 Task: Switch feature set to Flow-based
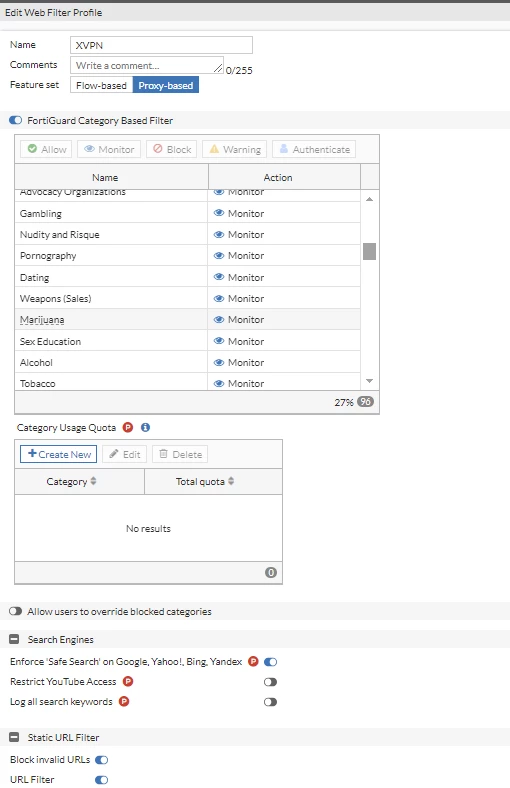(x=101, y=85)
